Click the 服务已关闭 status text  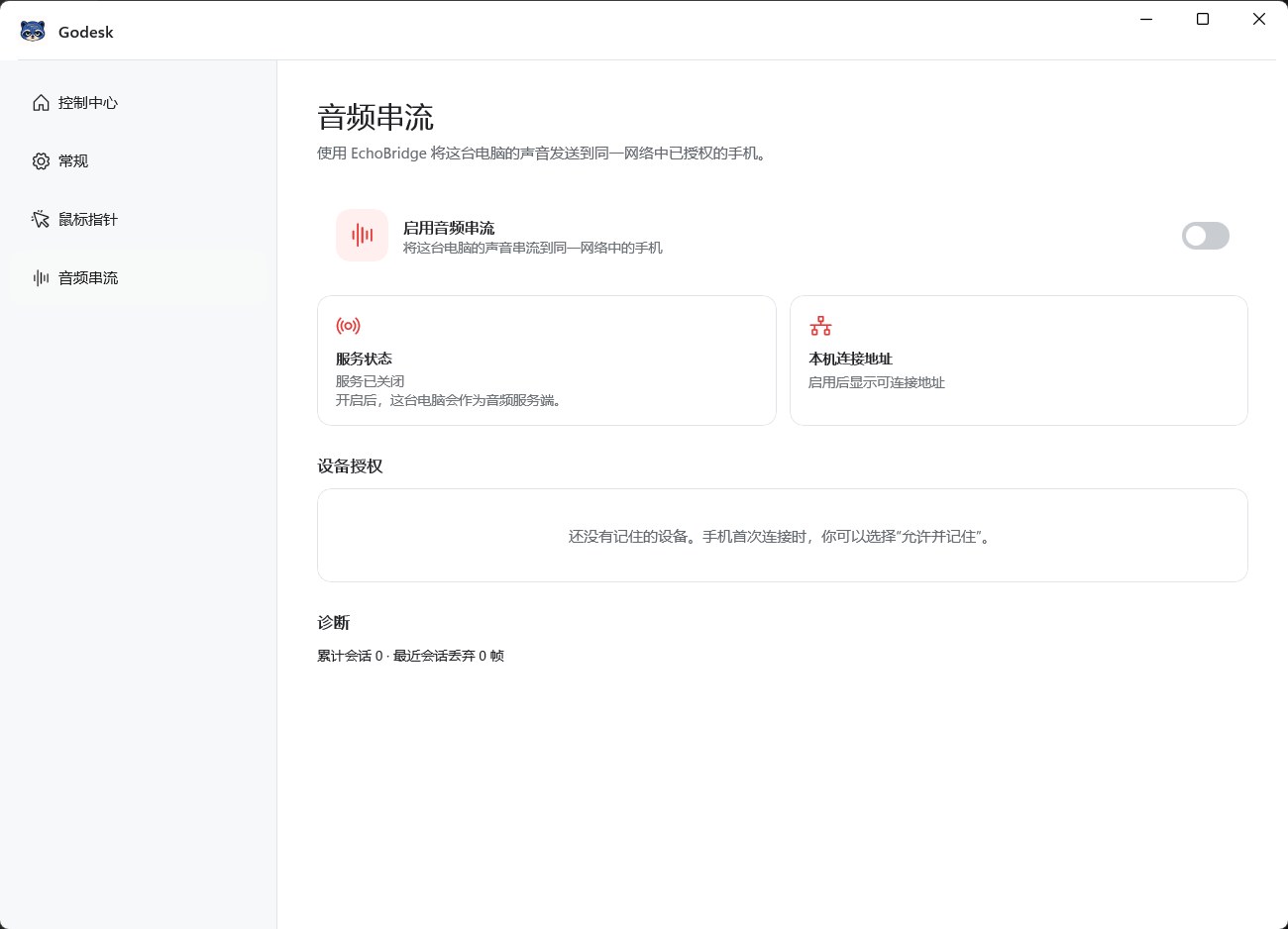[x=370, y=381]
